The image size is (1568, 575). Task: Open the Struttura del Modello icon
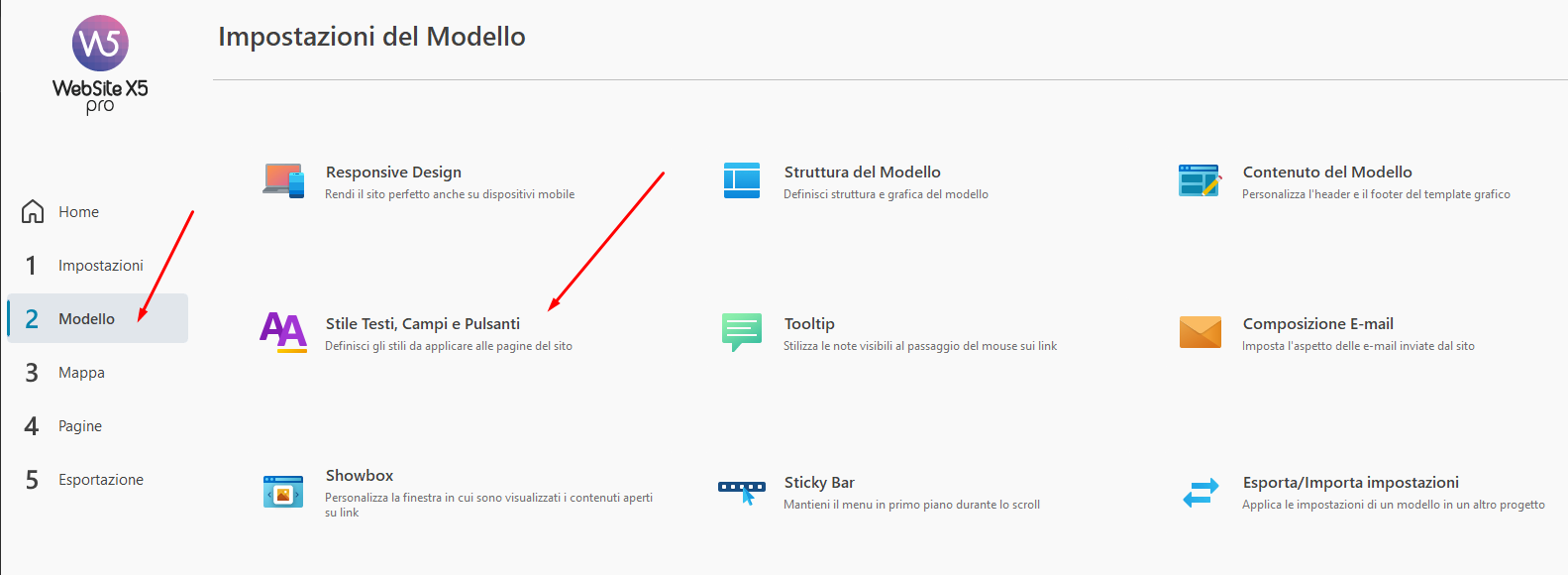click(742, 180)
